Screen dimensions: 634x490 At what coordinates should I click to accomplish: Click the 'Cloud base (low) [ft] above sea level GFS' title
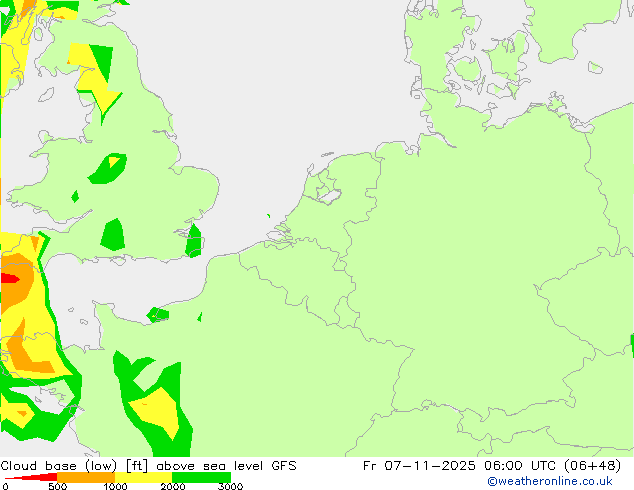pyautogui.click(x=148, y=466)
